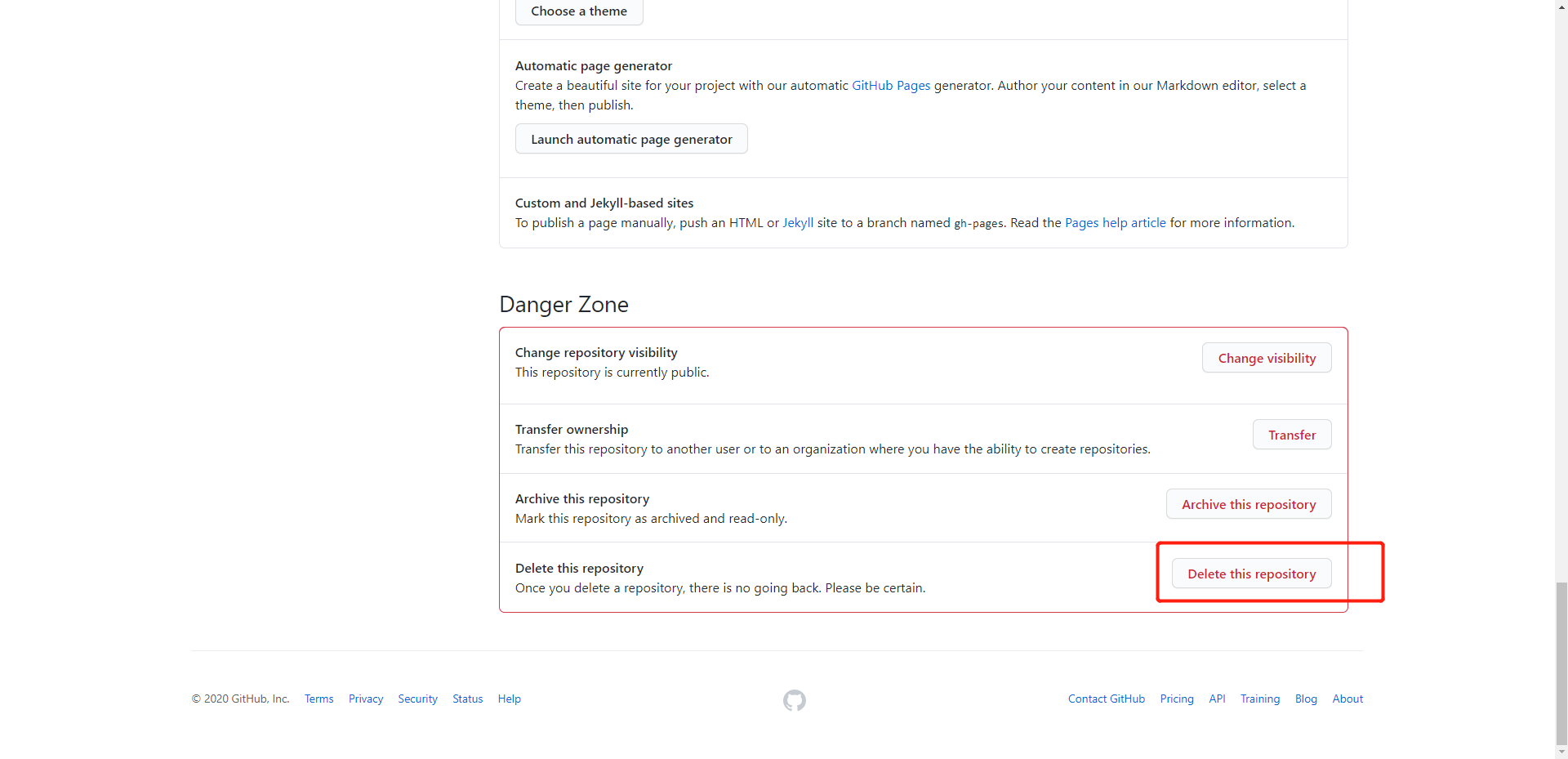Go to the Privacy footer link

pos(366,699)
